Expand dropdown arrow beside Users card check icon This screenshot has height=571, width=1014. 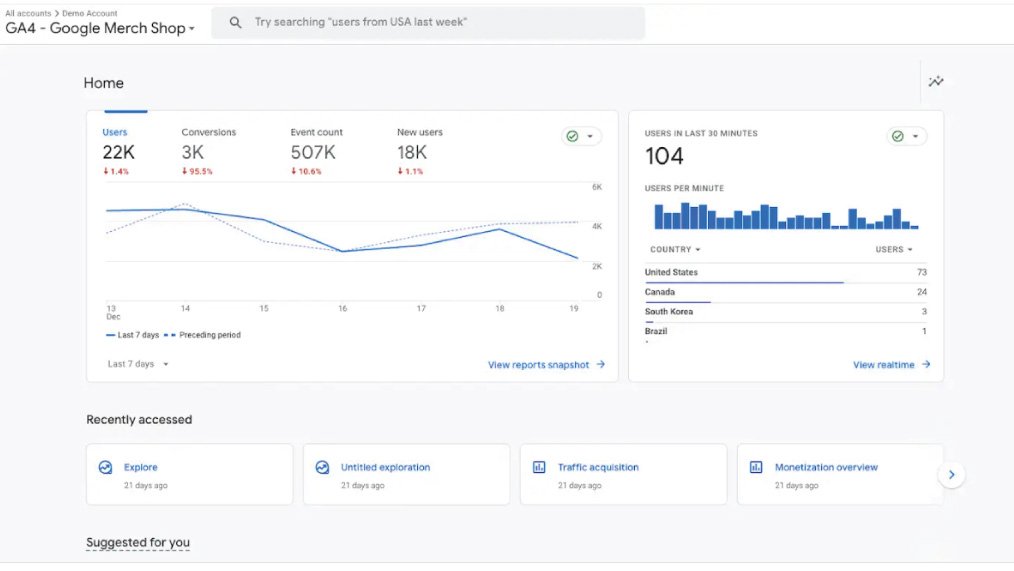[590, 136]
